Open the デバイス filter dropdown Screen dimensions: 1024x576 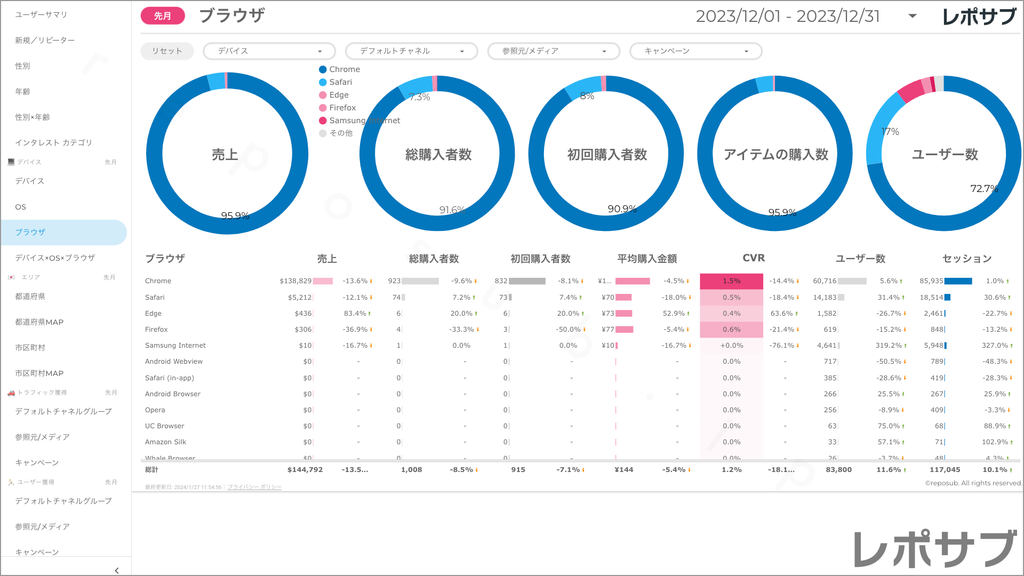coord(269,51)
